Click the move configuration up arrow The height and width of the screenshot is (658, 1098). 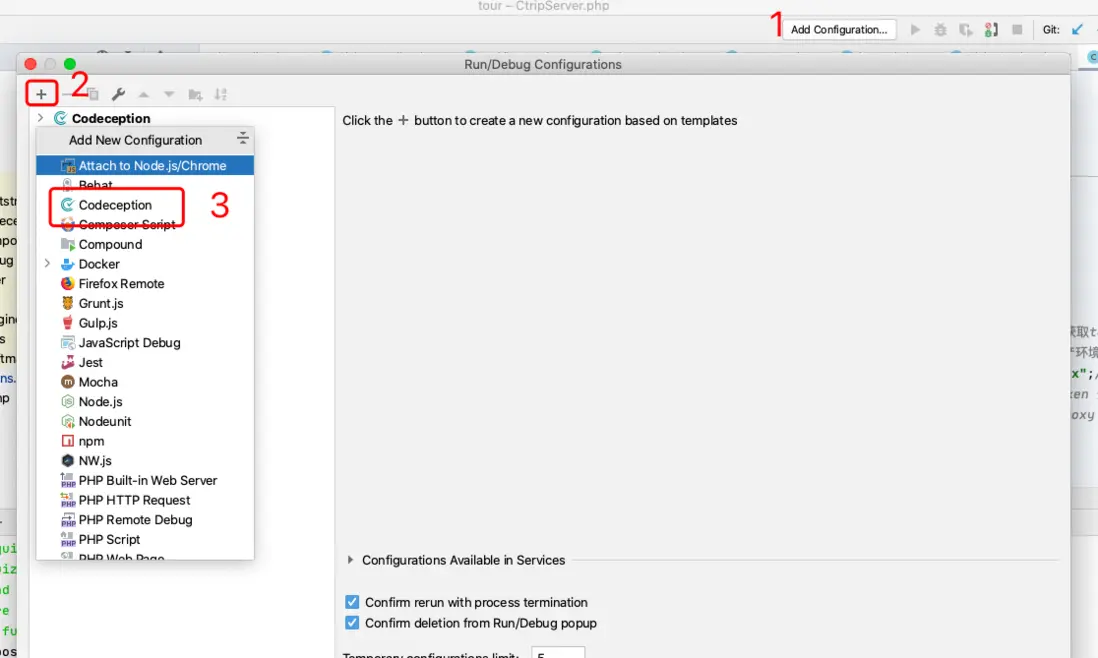(x=144, y=94)
